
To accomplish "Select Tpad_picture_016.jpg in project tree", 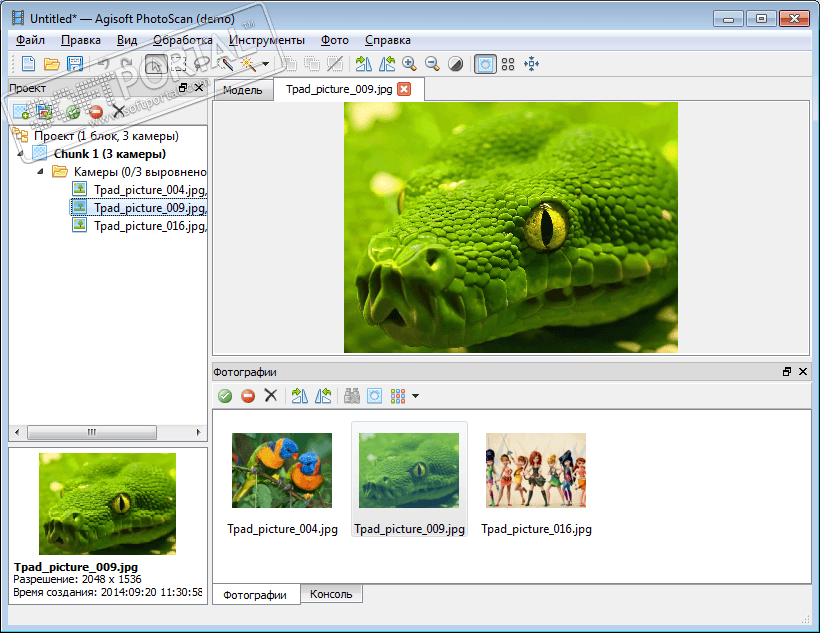I will point(150,226).
